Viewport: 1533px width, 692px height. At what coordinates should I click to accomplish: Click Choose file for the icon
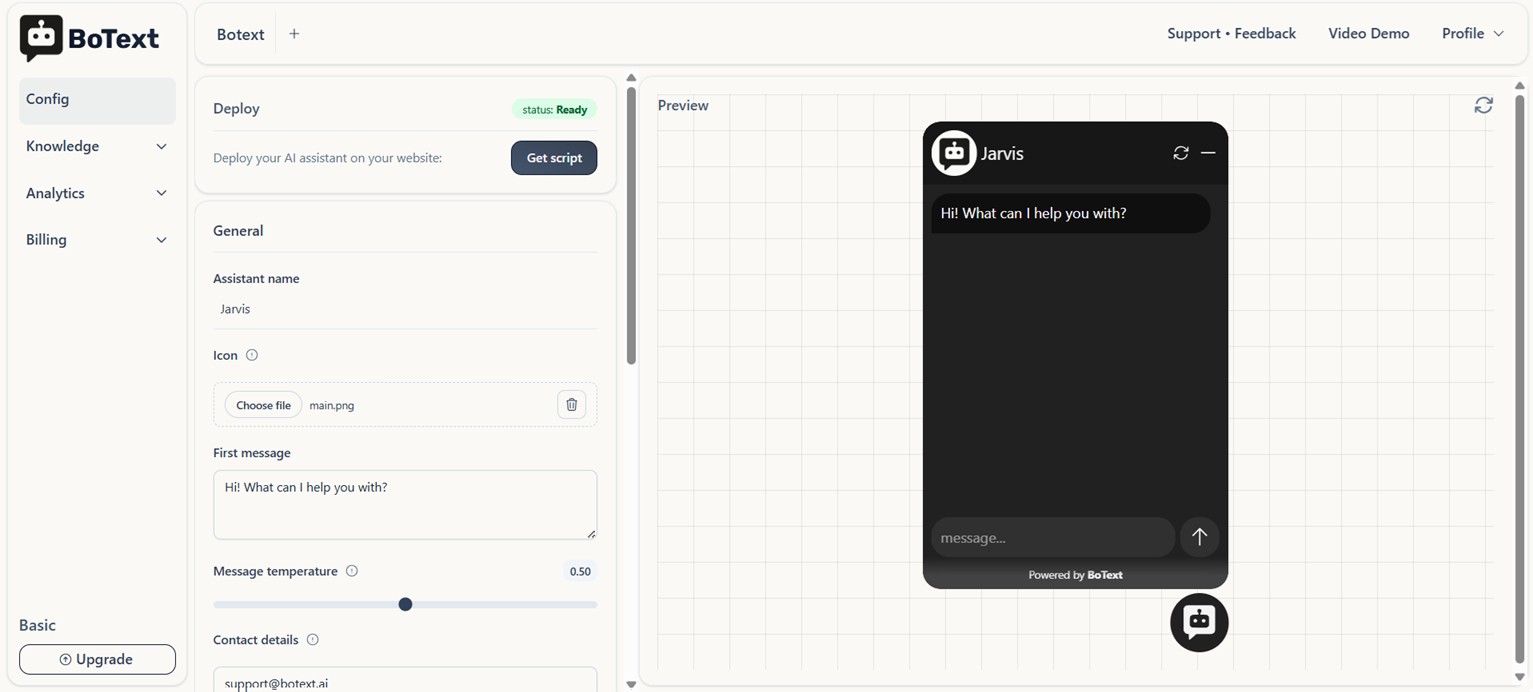click(263, 405)
